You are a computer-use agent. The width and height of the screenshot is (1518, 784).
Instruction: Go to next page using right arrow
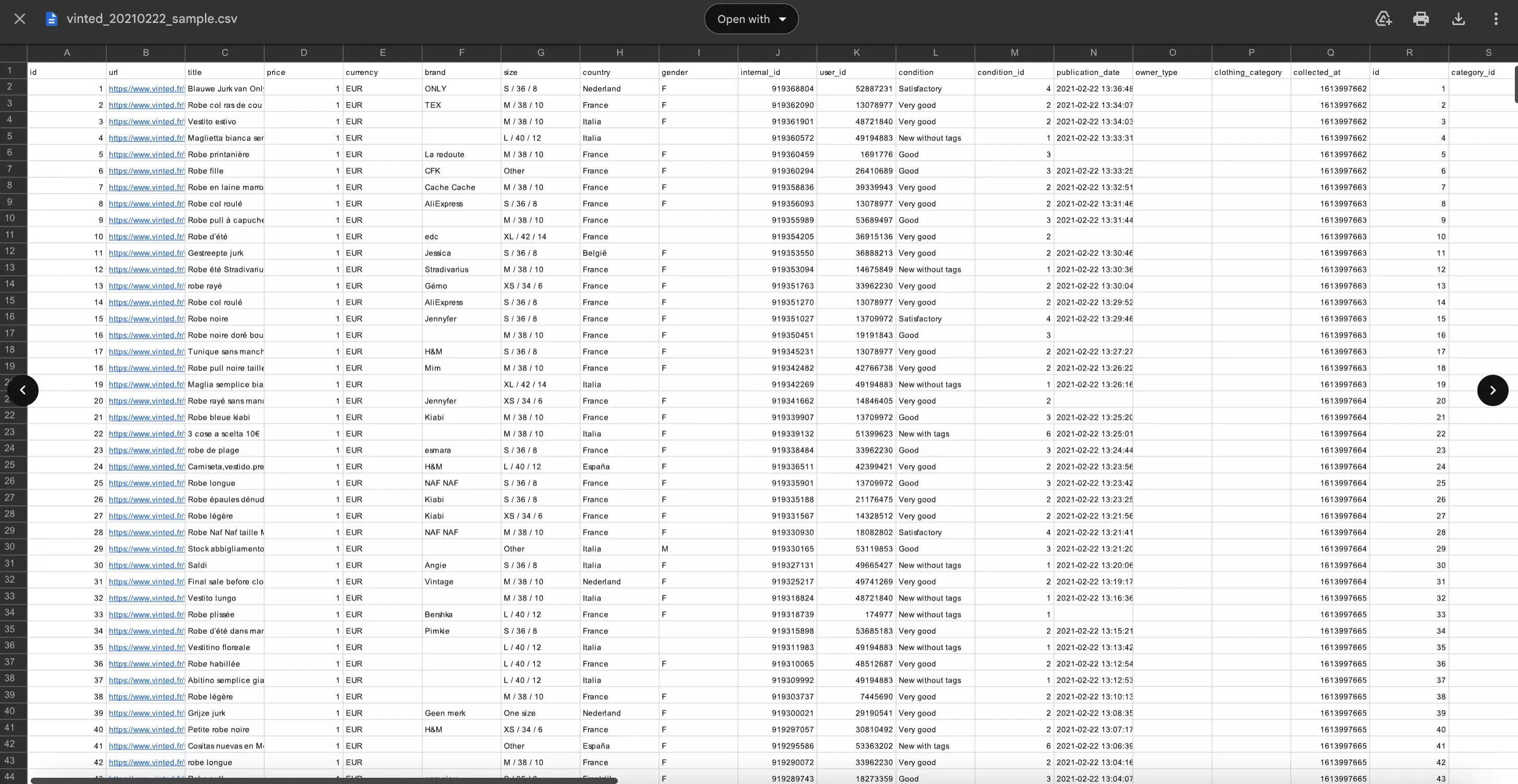pyautogui.click(x=1492, y=390)
